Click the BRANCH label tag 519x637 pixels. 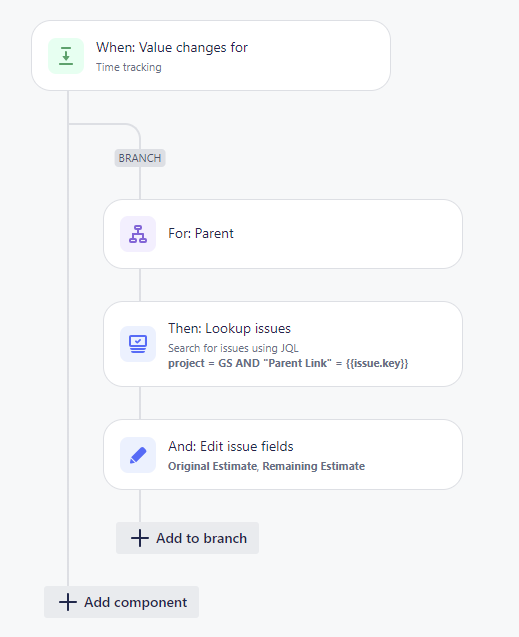pyautogui.click(x=140, y=158)
